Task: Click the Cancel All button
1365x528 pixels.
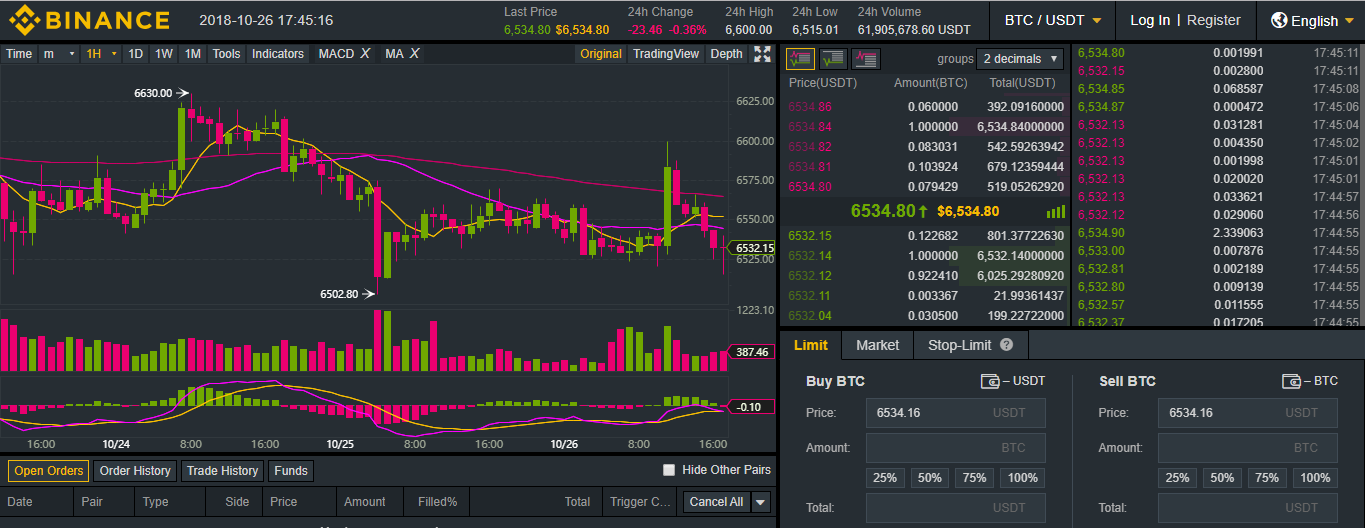Action: click(x=716, y=502)
